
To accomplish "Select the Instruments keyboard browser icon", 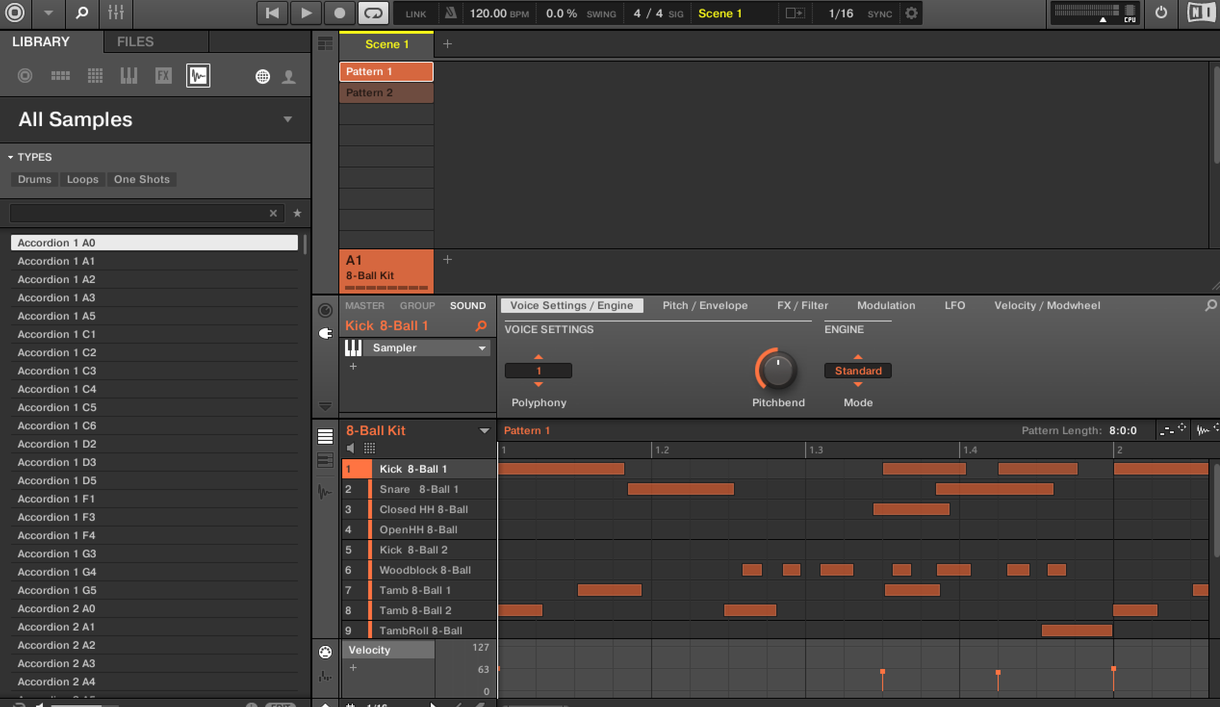I will click(x=129, y=76).
